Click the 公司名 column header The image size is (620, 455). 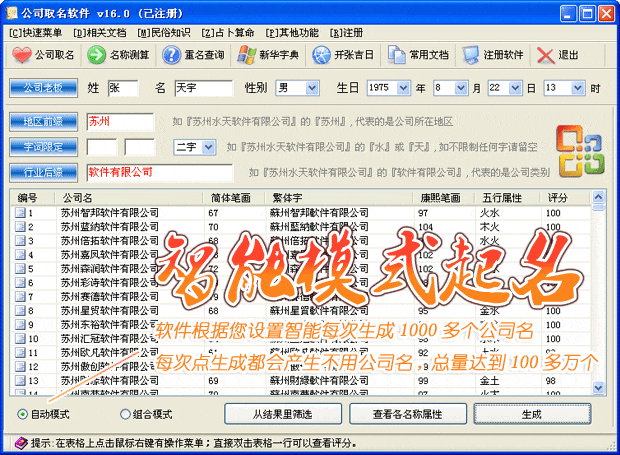[x=130, y=198]
